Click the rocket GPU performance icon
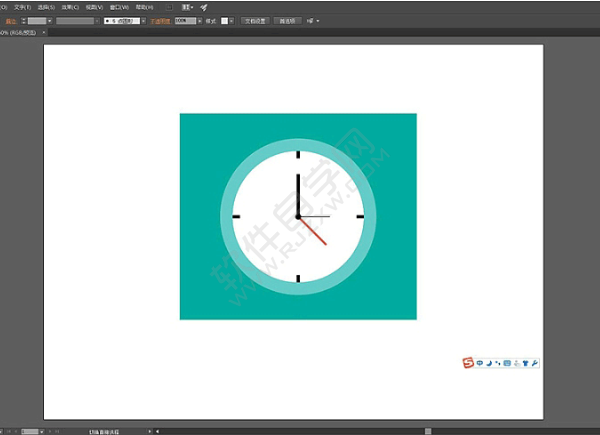This screenshot has width=600, height=435. point(204,7)
